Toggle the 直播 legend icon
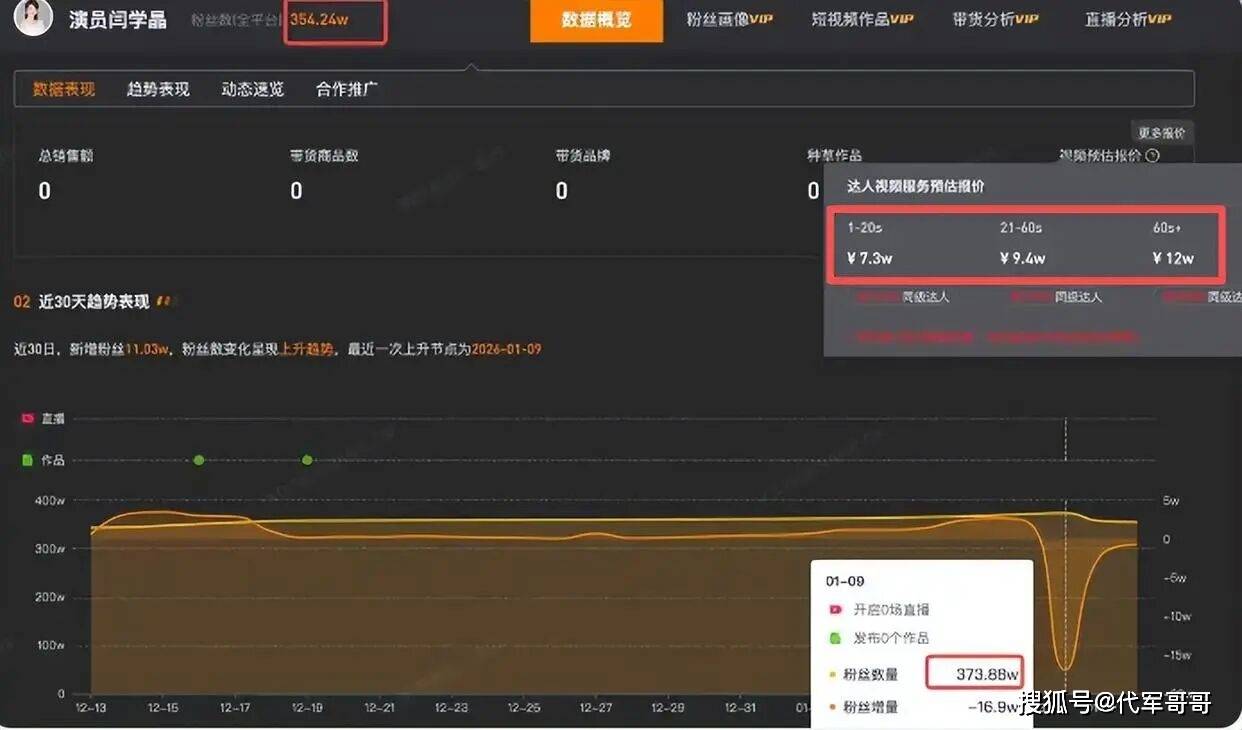Image resolution: width=1242 pixels, height=730 pixels. [x=28, y=418]
